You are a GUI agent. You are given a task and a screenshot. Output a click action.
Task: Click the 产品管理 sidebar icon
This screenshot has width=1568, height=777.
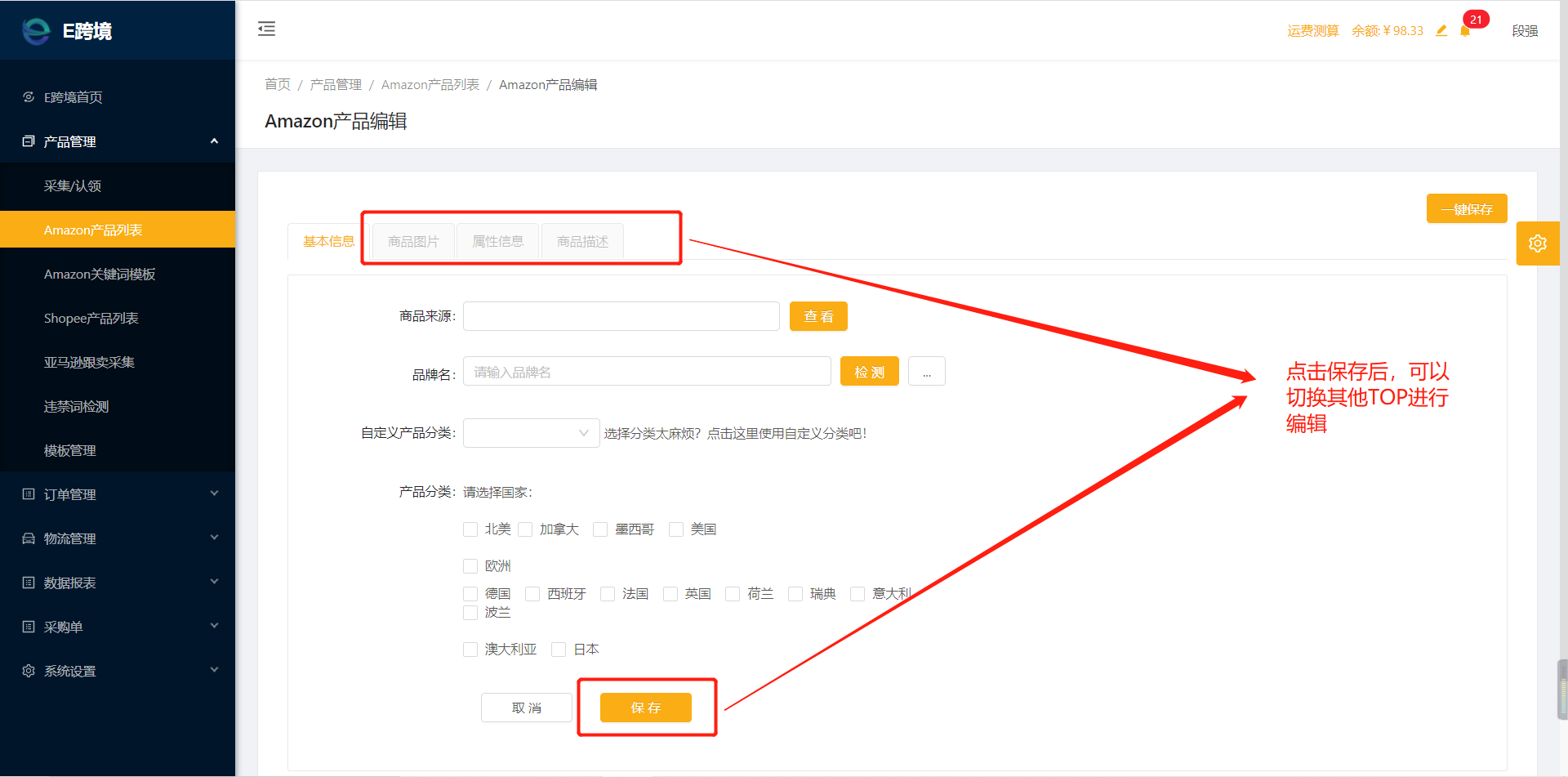(29, 141)
